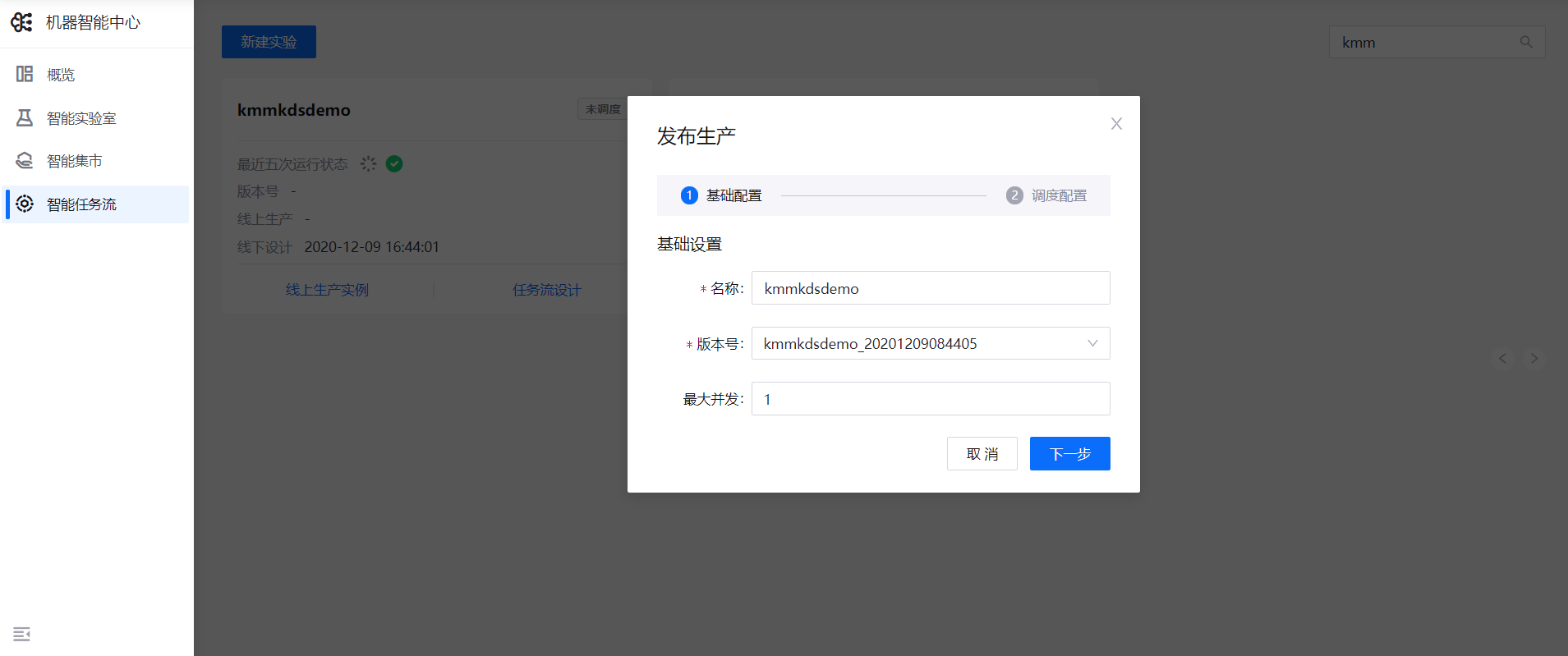Click the 2020-12-09 16:44:01 timestamp
1568x656 pixels.
coord(372,247)
